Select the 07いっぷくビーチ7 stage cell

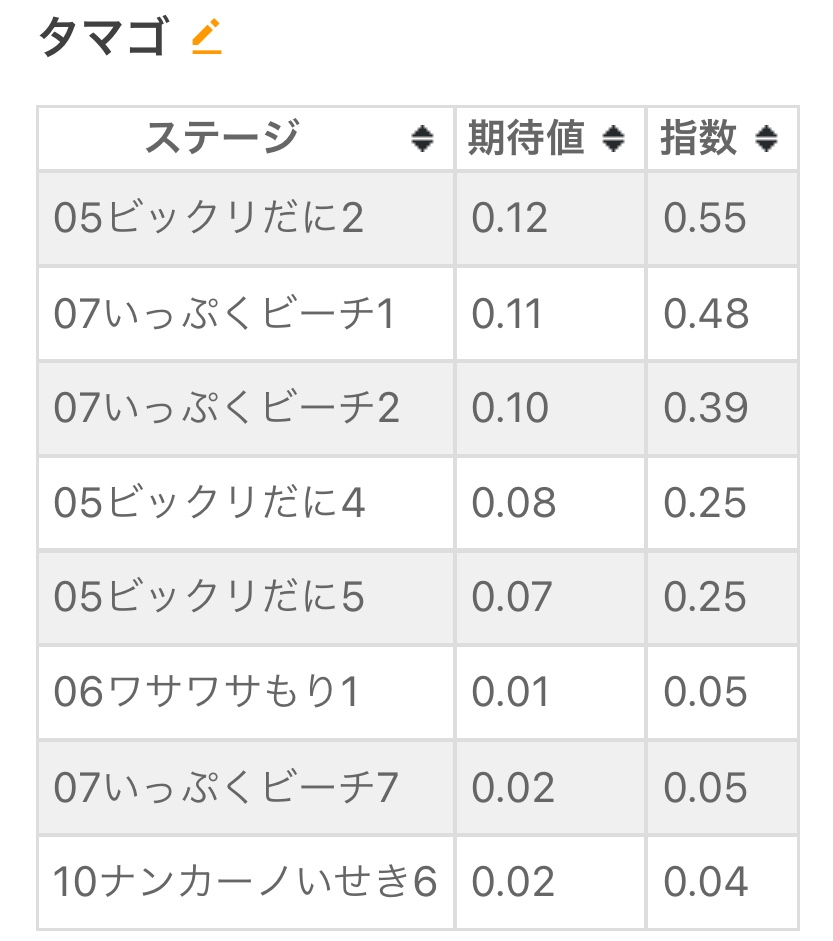coord(227,788)
